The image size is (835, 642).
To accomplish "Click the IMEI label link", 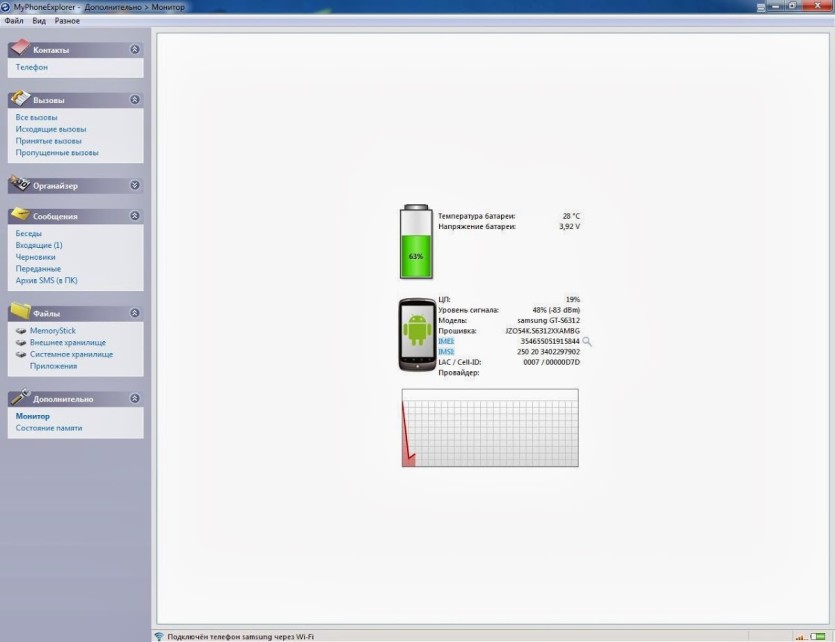I will pyautogui.click(x=446, y=341).
